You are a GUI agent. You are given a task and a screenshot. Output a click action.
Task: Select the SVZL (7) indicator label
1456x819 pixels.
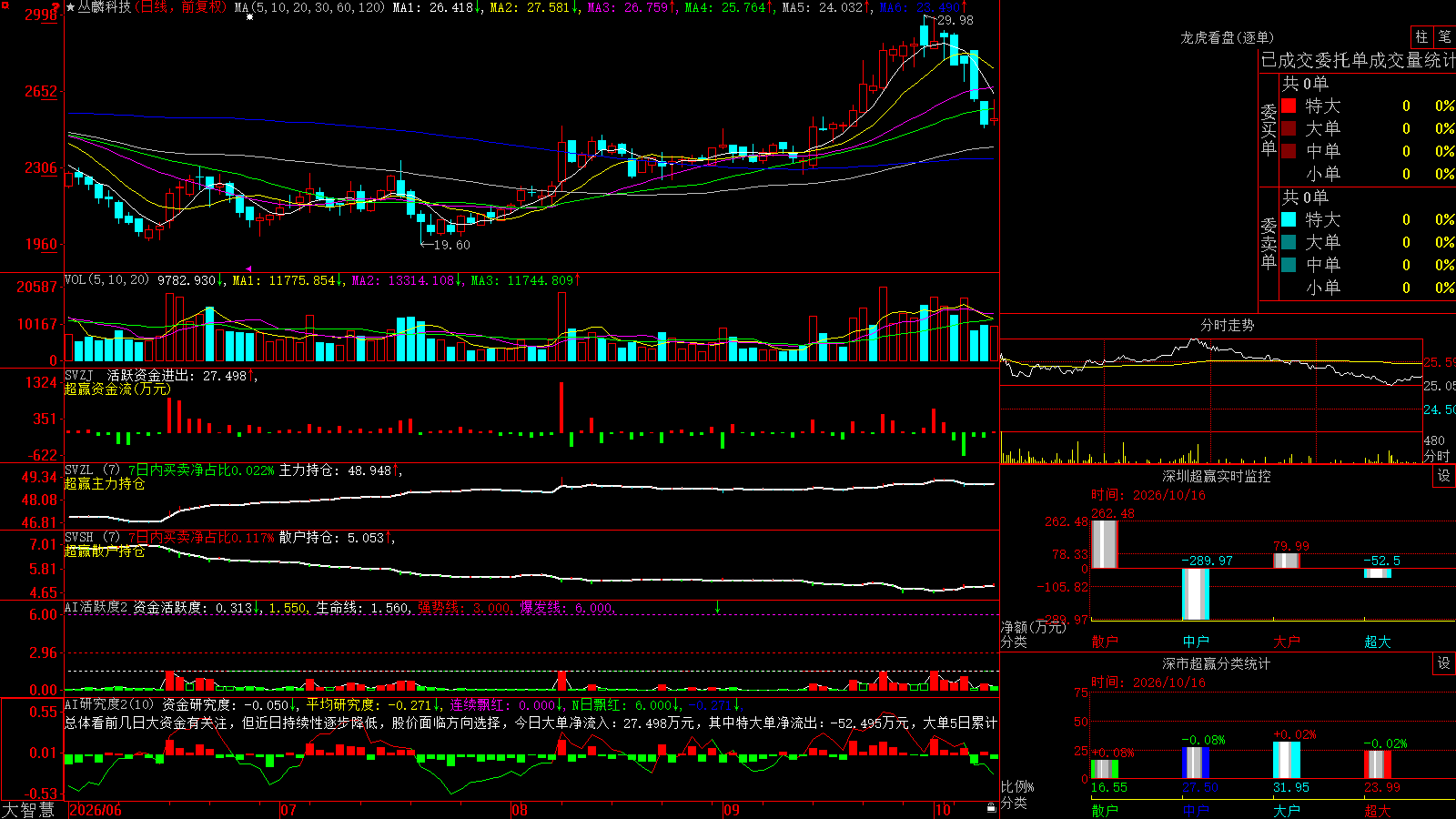coord(92,470)
